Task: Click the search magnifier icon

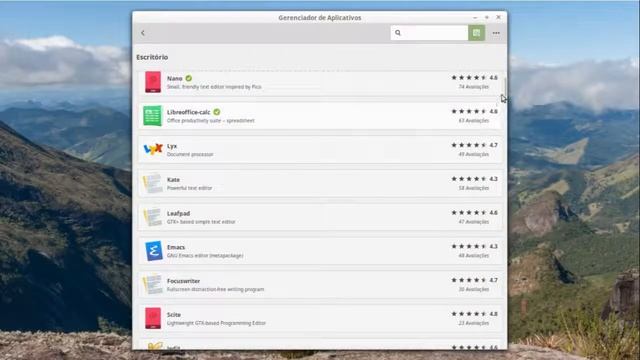Action: pos(398,33)
